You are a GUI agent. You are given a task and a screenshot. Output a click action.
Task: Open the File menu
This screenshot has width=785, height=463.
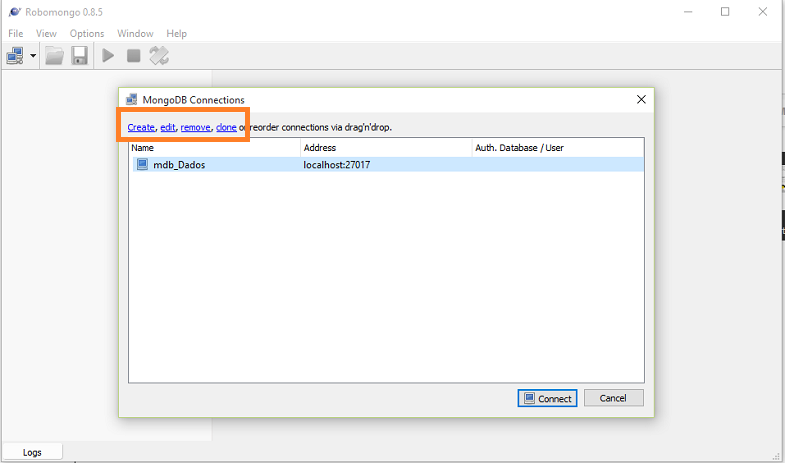click(16, 34)
